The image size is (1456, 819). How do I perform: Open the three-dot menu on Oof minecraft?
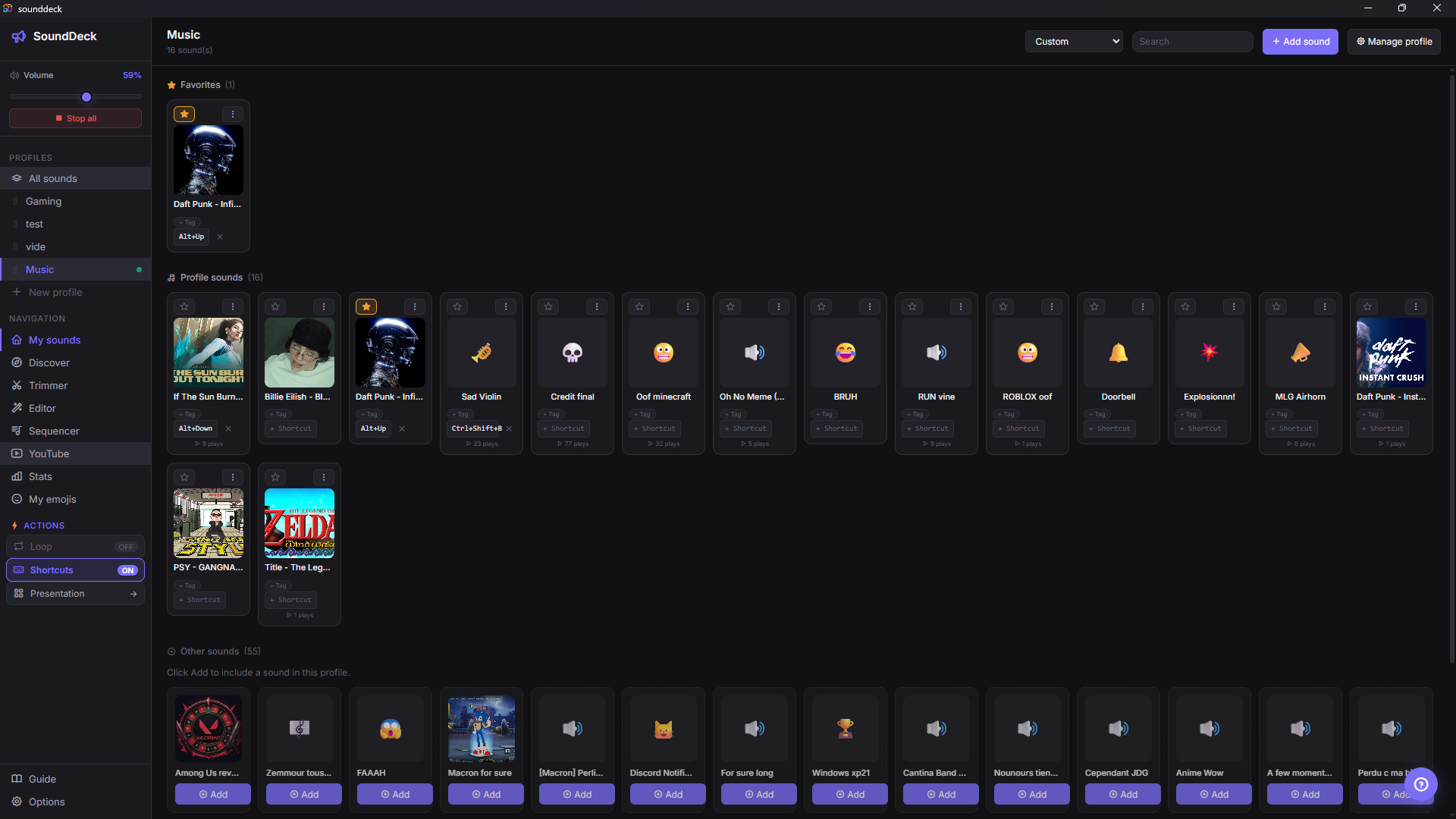pyautogui.click(x=688, y=306)
